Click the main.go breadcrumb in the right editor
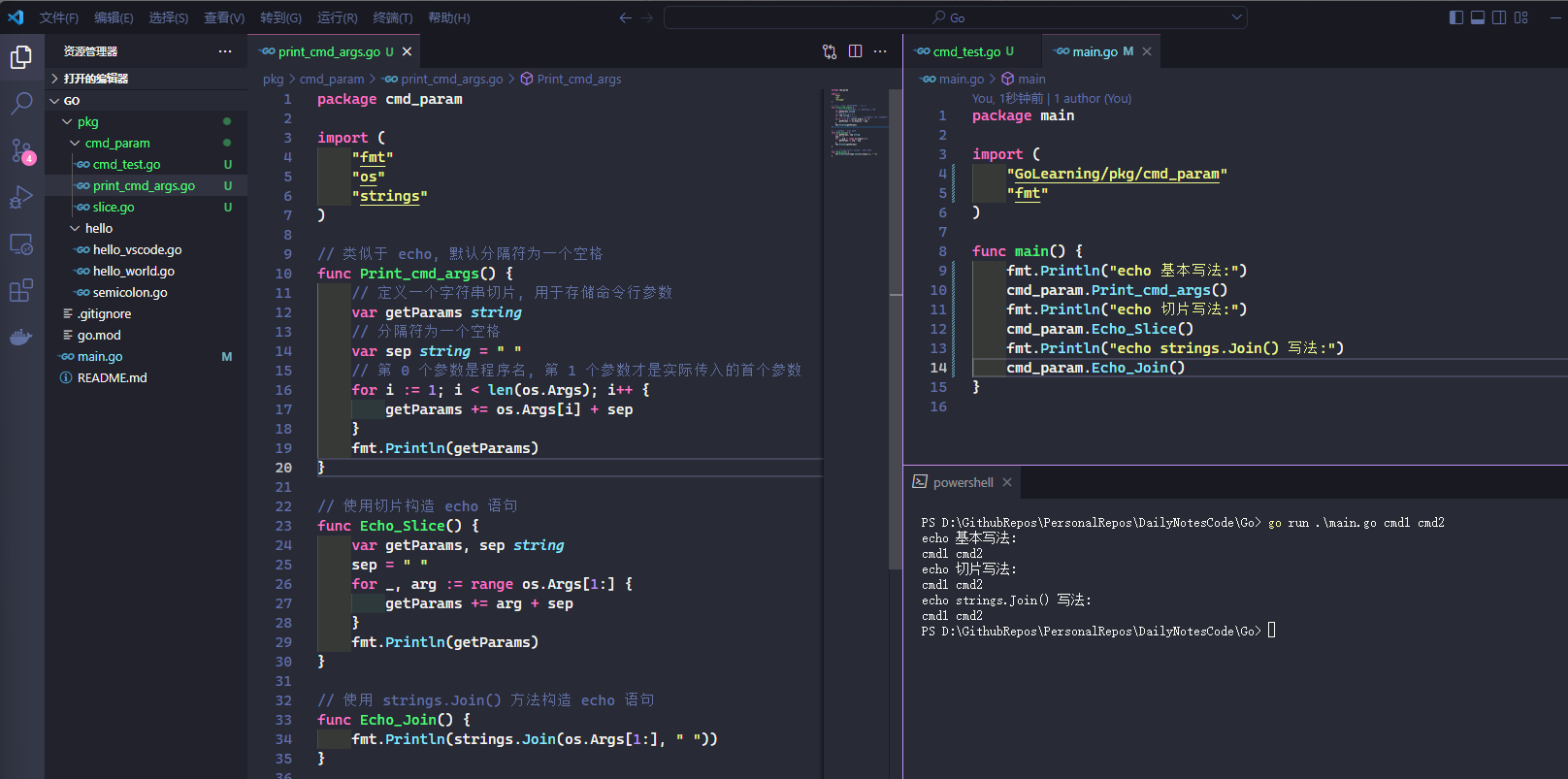This screenshot has width=1568, height=779. [x=952, y=80]
